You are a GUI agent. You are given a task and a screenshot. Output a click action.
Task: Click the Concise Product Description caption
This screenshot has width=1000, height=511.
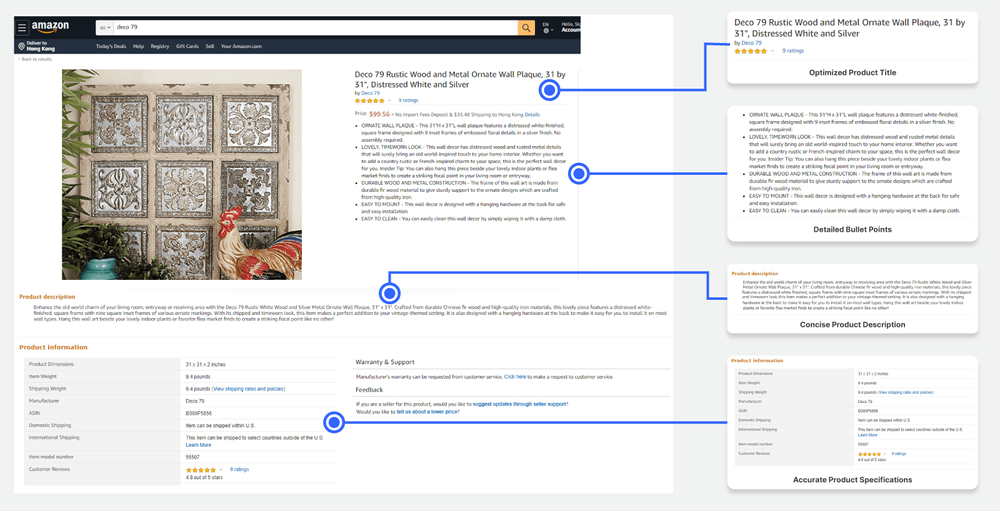852,325
